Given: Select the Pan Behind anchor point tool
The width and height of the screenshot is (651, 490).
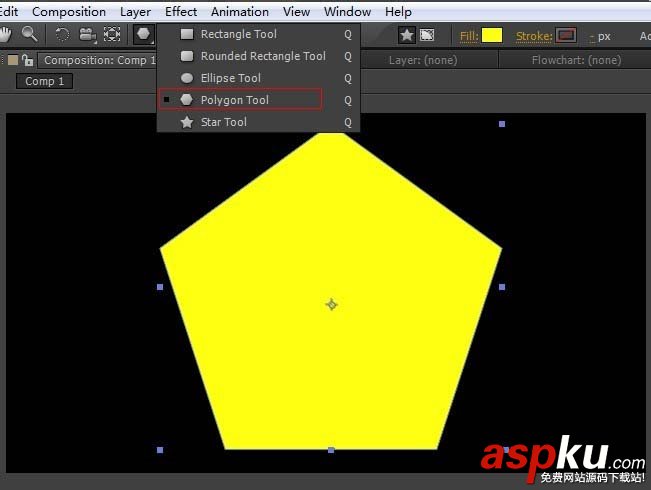Looking at the screenshot, I should (112, 34).
